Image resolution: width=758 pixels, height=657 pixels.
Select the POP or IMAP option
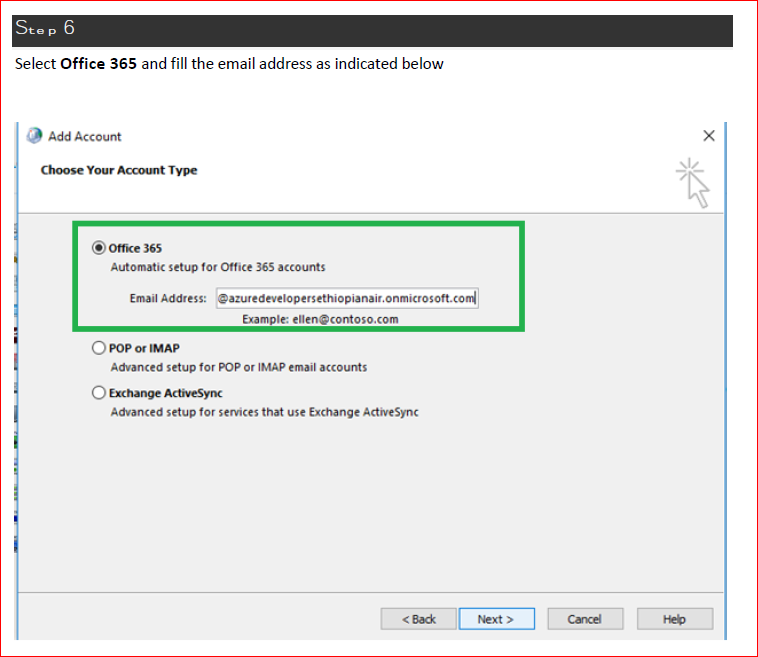(x=99, y=348)
